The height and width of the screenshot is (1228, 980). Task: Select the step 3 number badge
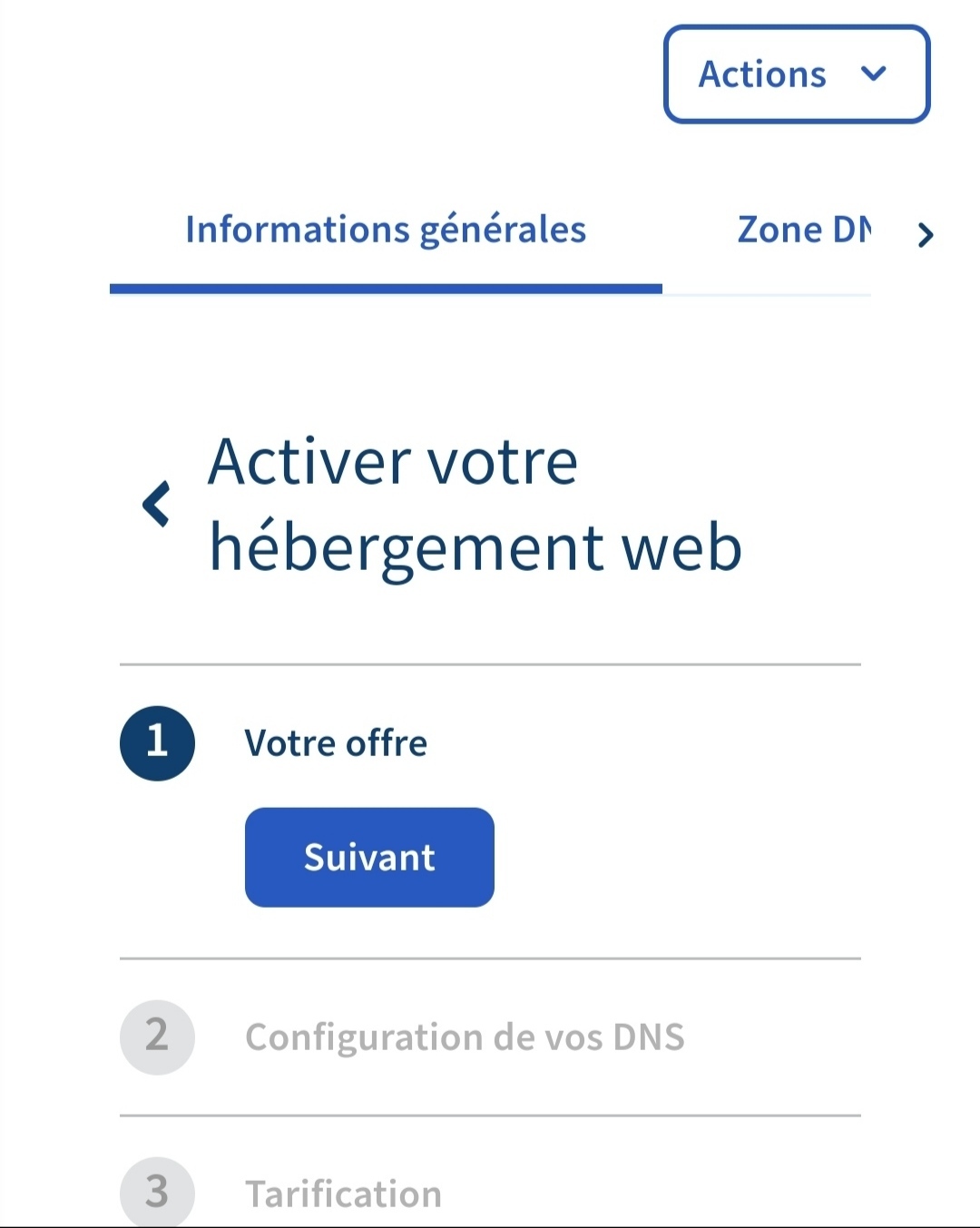pyautogui.click(x=157, y=1193)
